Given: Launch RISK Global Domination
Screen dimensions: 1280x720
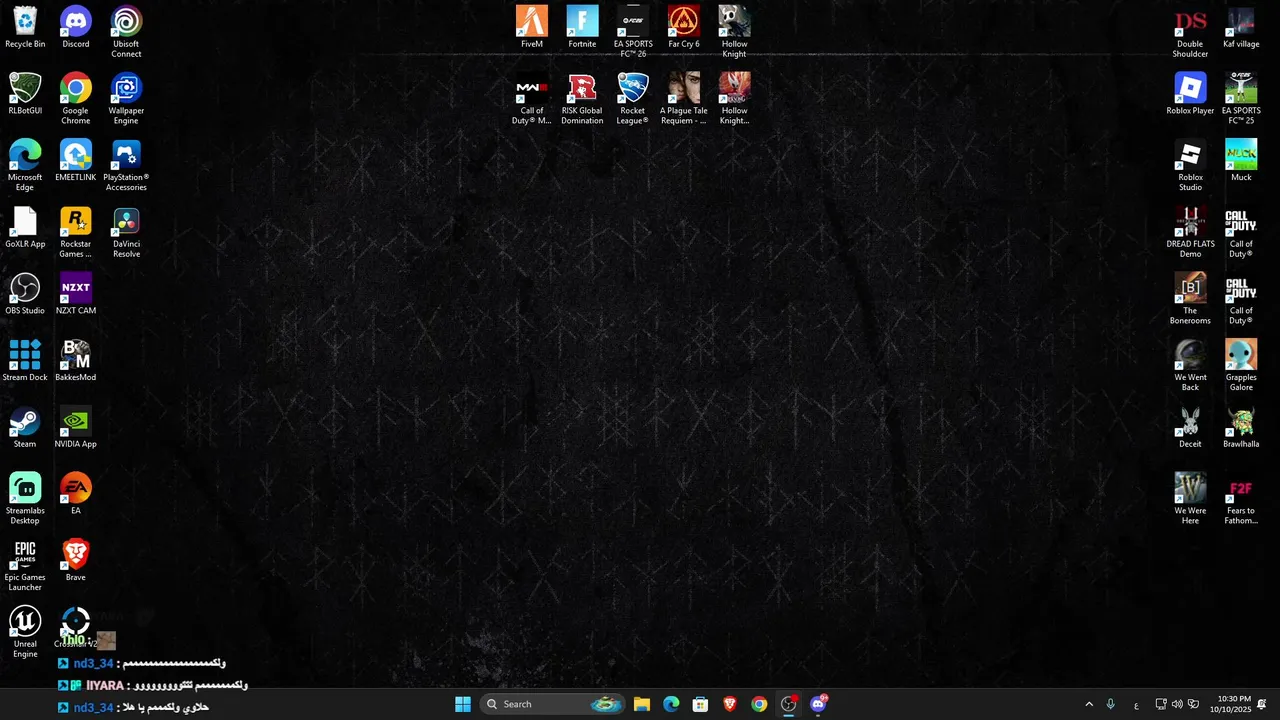Looking at the screenshot, I should point(582,99).
